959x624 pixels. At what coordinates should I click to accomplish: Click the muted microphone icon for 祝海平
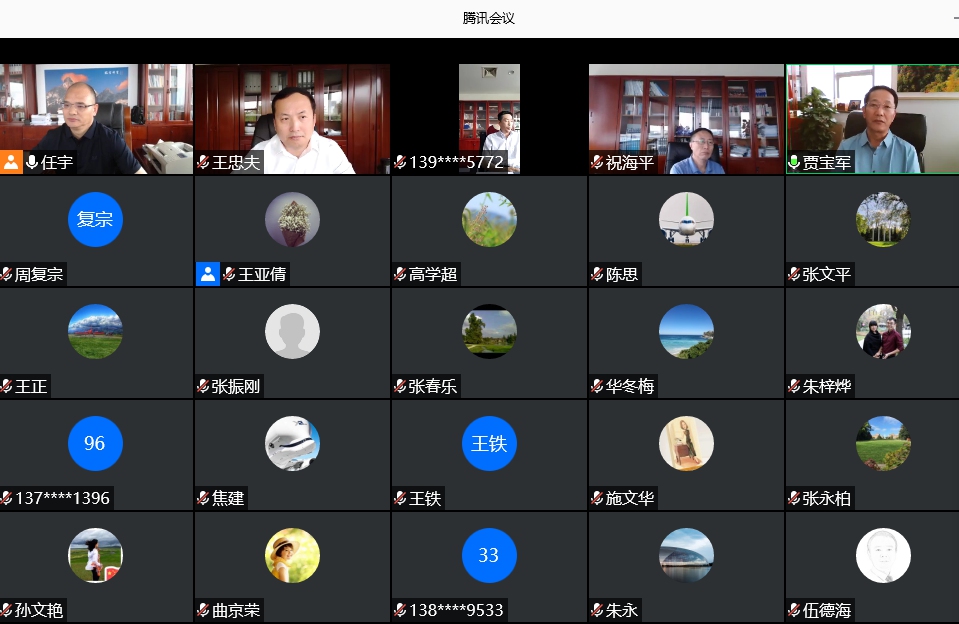[598, 162]
